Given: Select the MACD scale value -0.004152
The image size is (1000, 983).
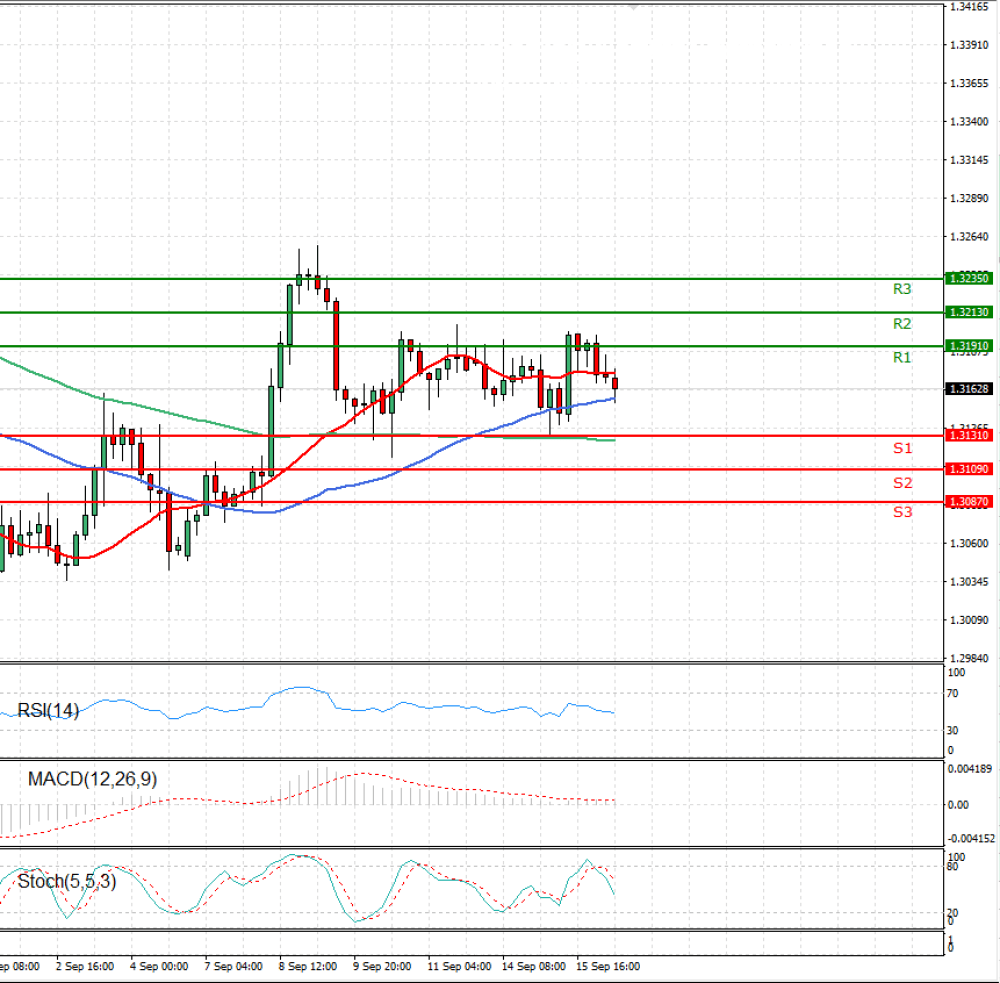Looking at the screenshot, I should pos(970,838).
